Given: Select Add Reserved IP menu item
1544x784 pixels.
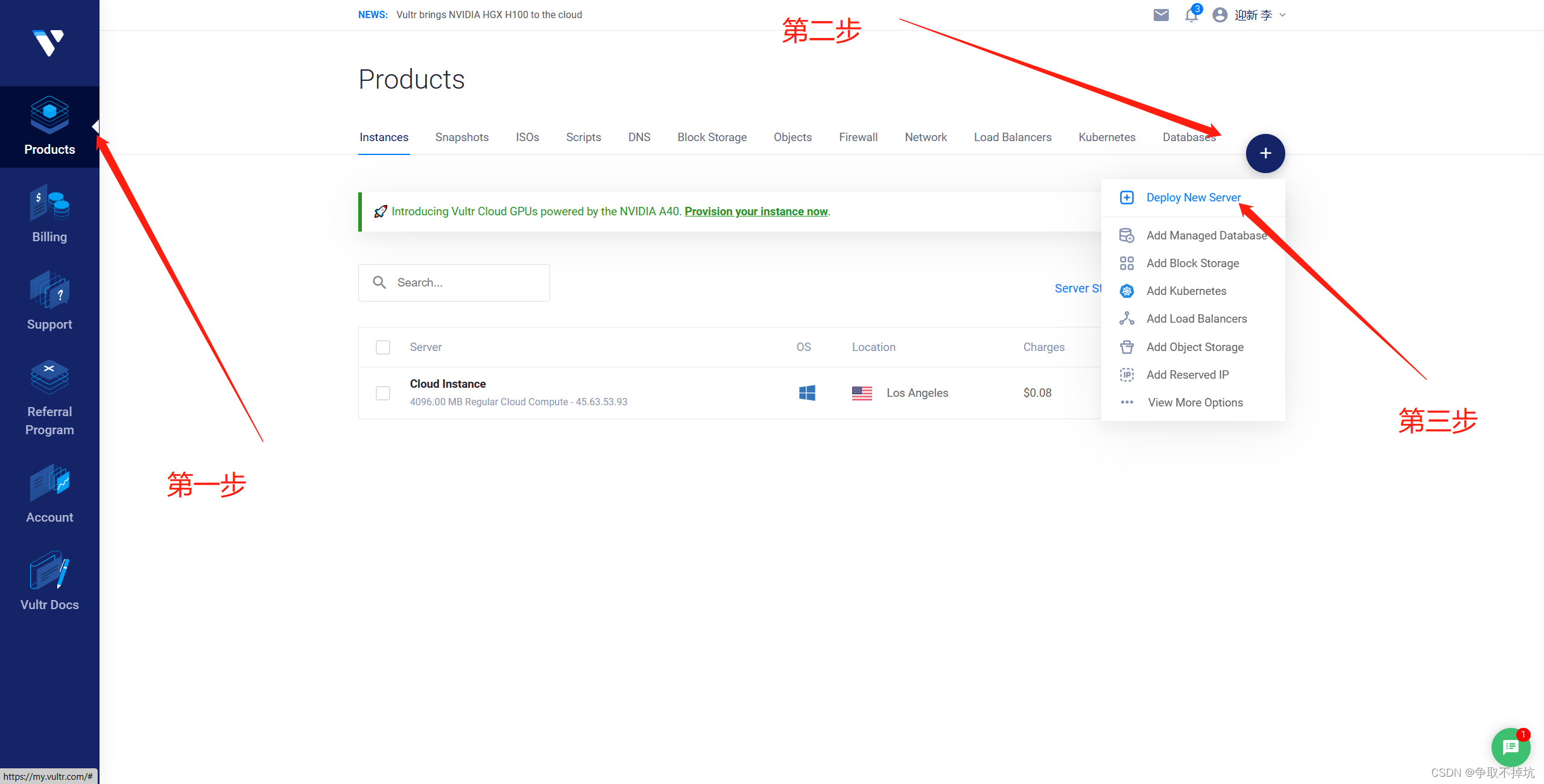Looking at the screenshot, I should coord(1193,375).
